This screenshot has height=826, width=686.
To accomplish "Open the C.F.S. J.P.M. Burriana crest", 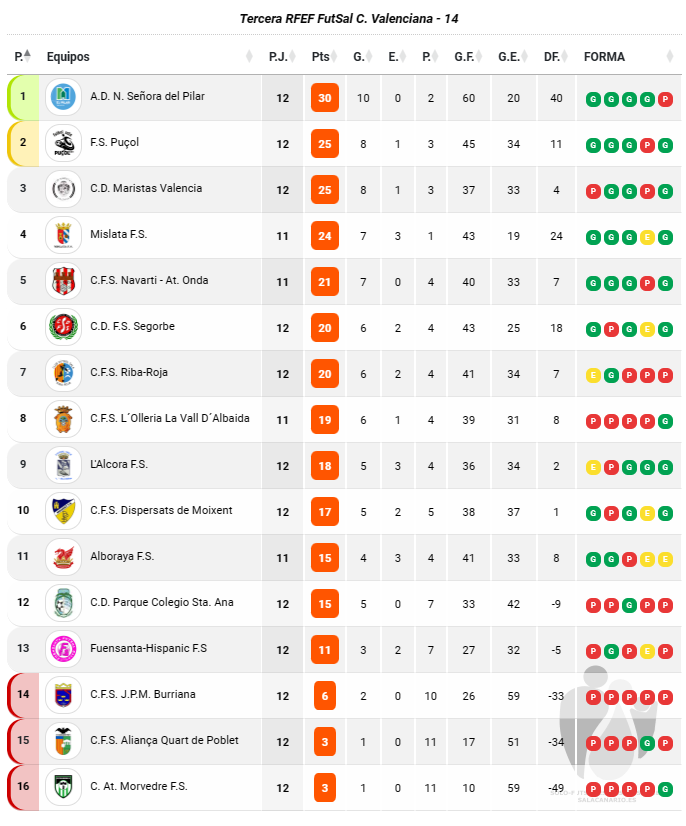I will pyautogui.click(x=63, y=695).
